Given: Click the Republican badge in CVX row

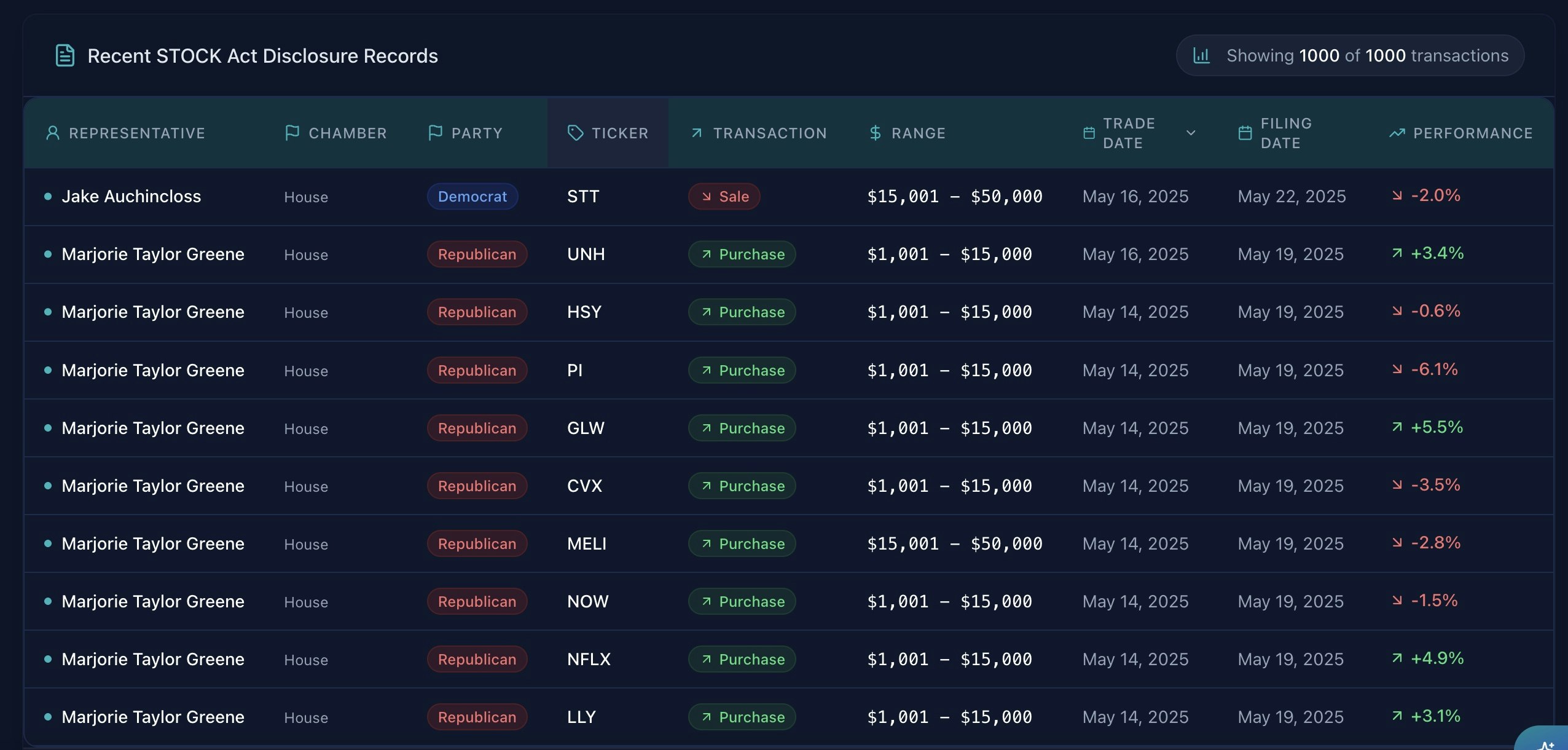Looking at the screenshot, I should [477, 486].
